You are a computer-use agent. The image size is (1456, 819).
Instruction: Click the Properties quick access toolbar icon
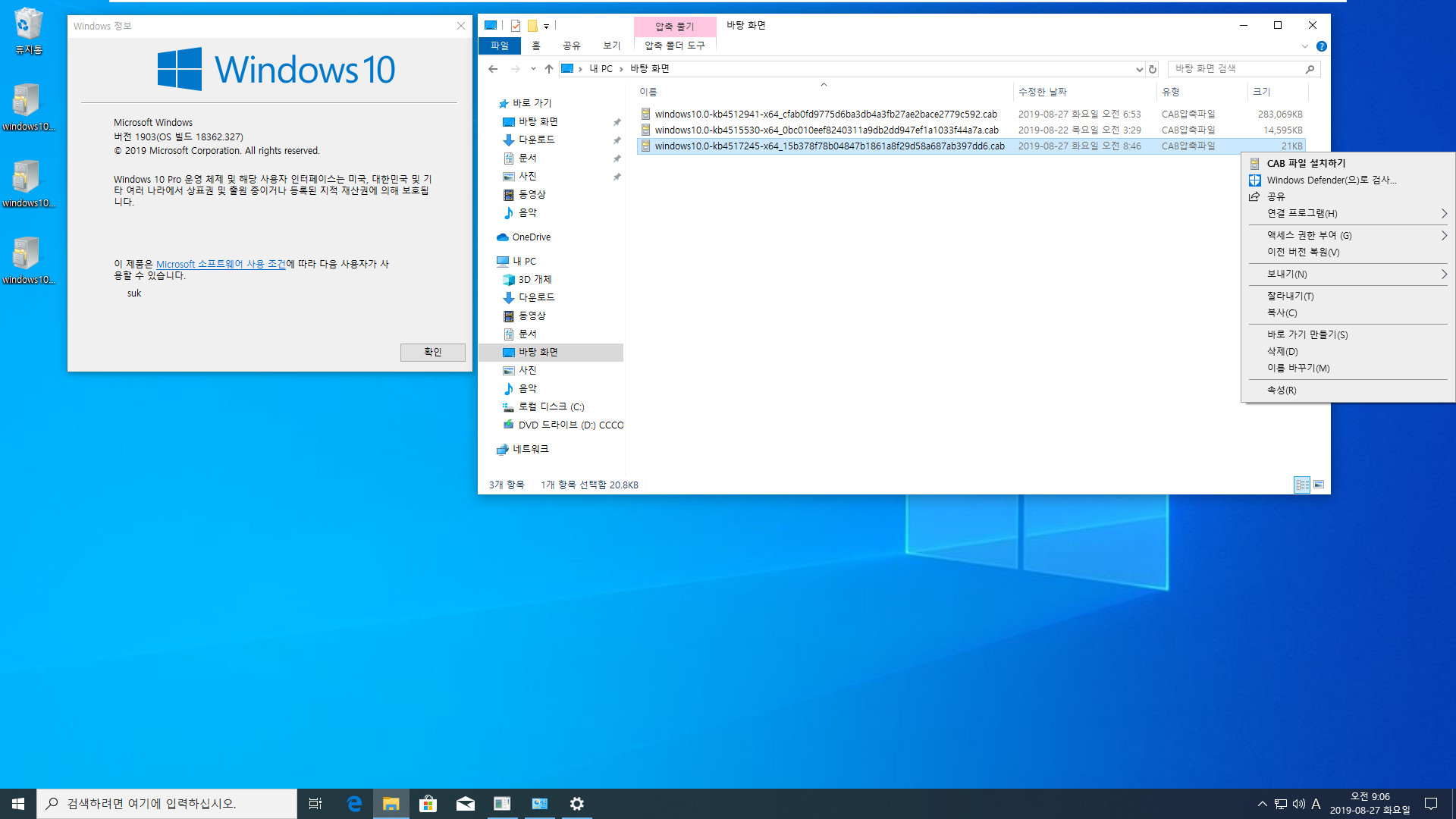pyautogui.click(x=516, y=26)
